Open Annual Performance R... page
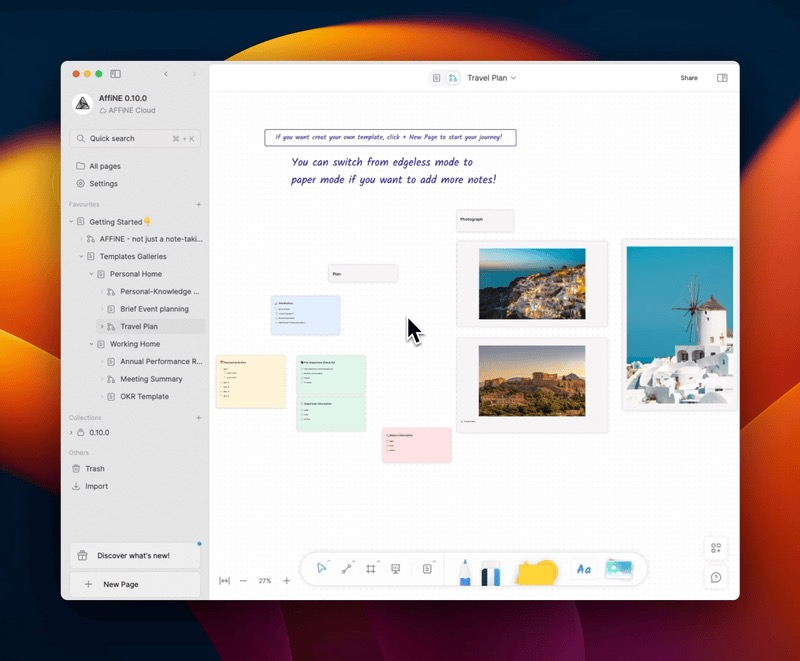This screenshot has height=661, width=800. [161, 362]
